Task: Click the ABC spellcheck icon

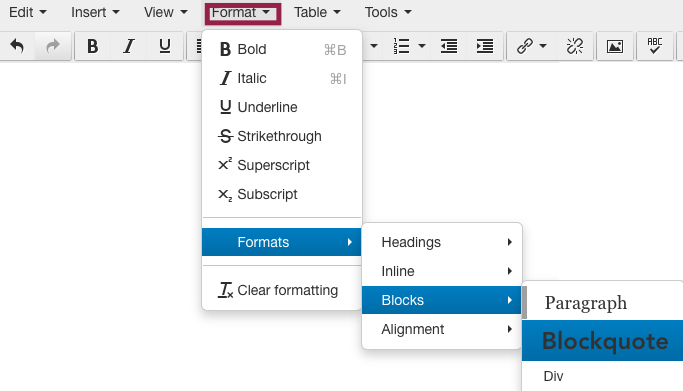Action: [655, 46]
